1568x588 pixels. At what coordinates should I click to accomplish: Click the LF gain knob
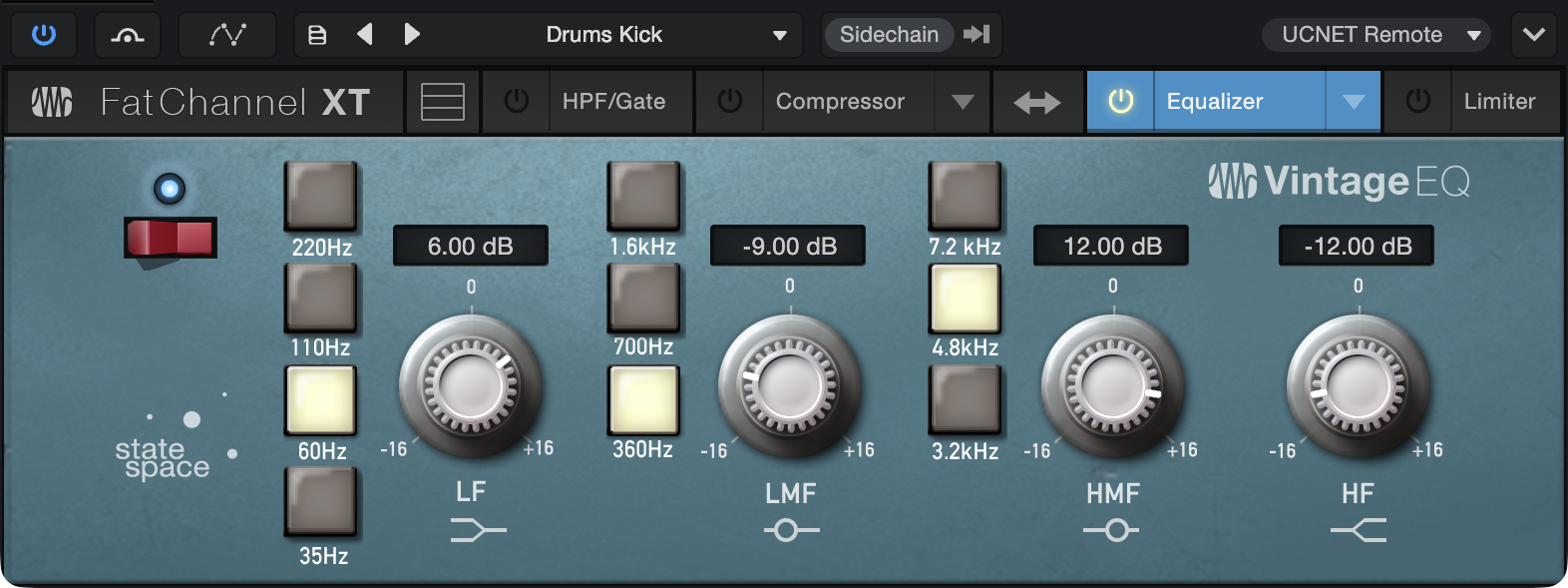[x=471, y=385]
